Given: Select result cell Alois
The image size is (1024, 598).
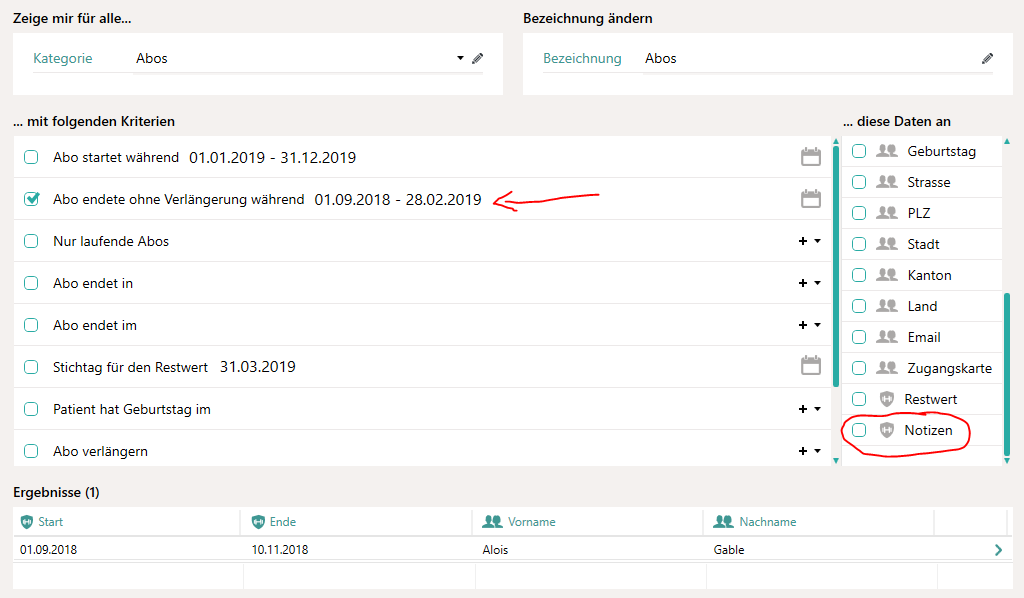Looking at the screenshot, I should (x=495, y=550).
